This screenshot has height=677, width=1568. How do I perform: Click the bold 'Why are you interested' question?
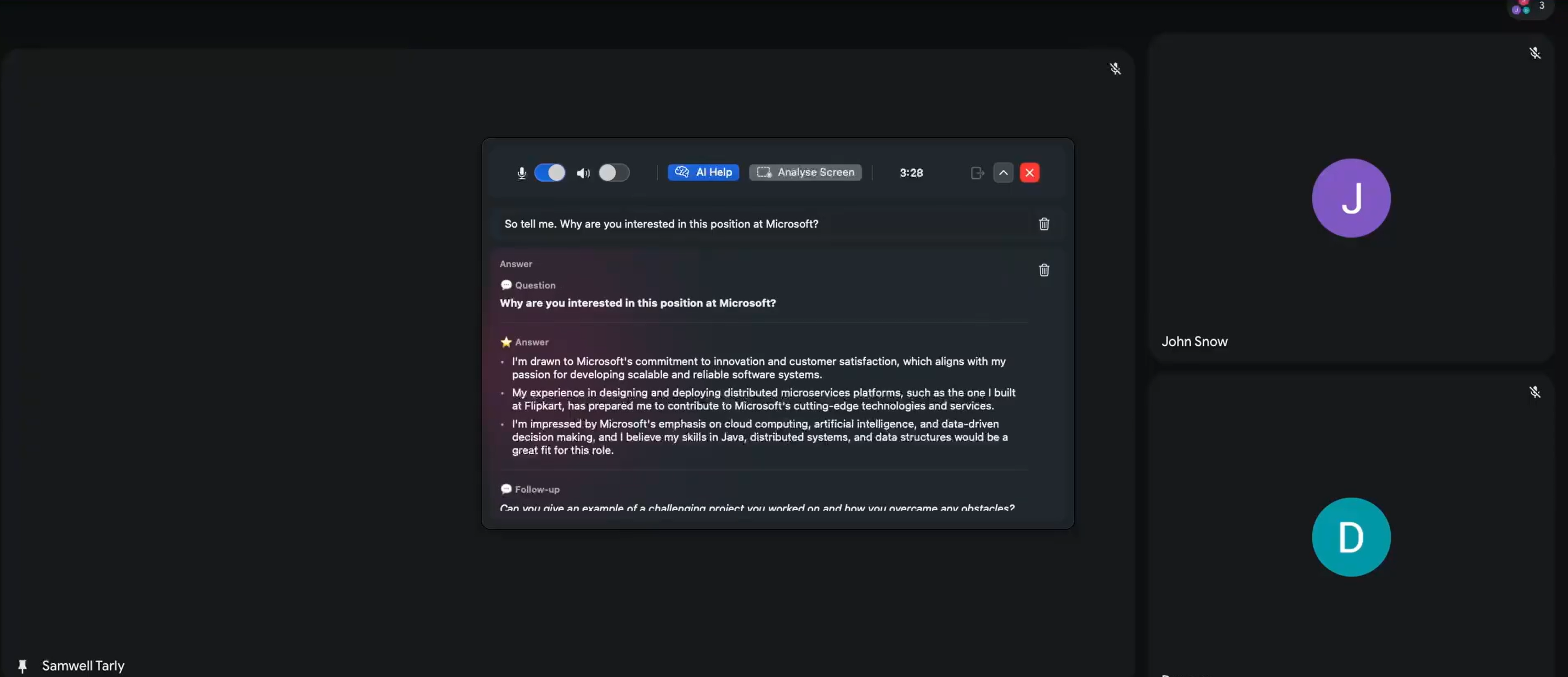pos(638,303)
